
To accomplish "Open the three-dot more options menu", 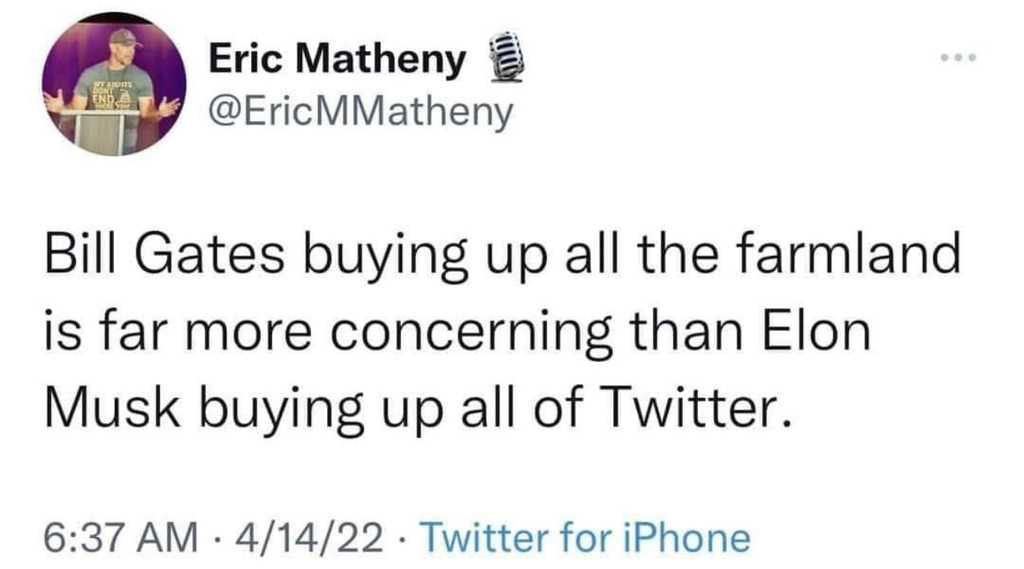I will point(957,59).
